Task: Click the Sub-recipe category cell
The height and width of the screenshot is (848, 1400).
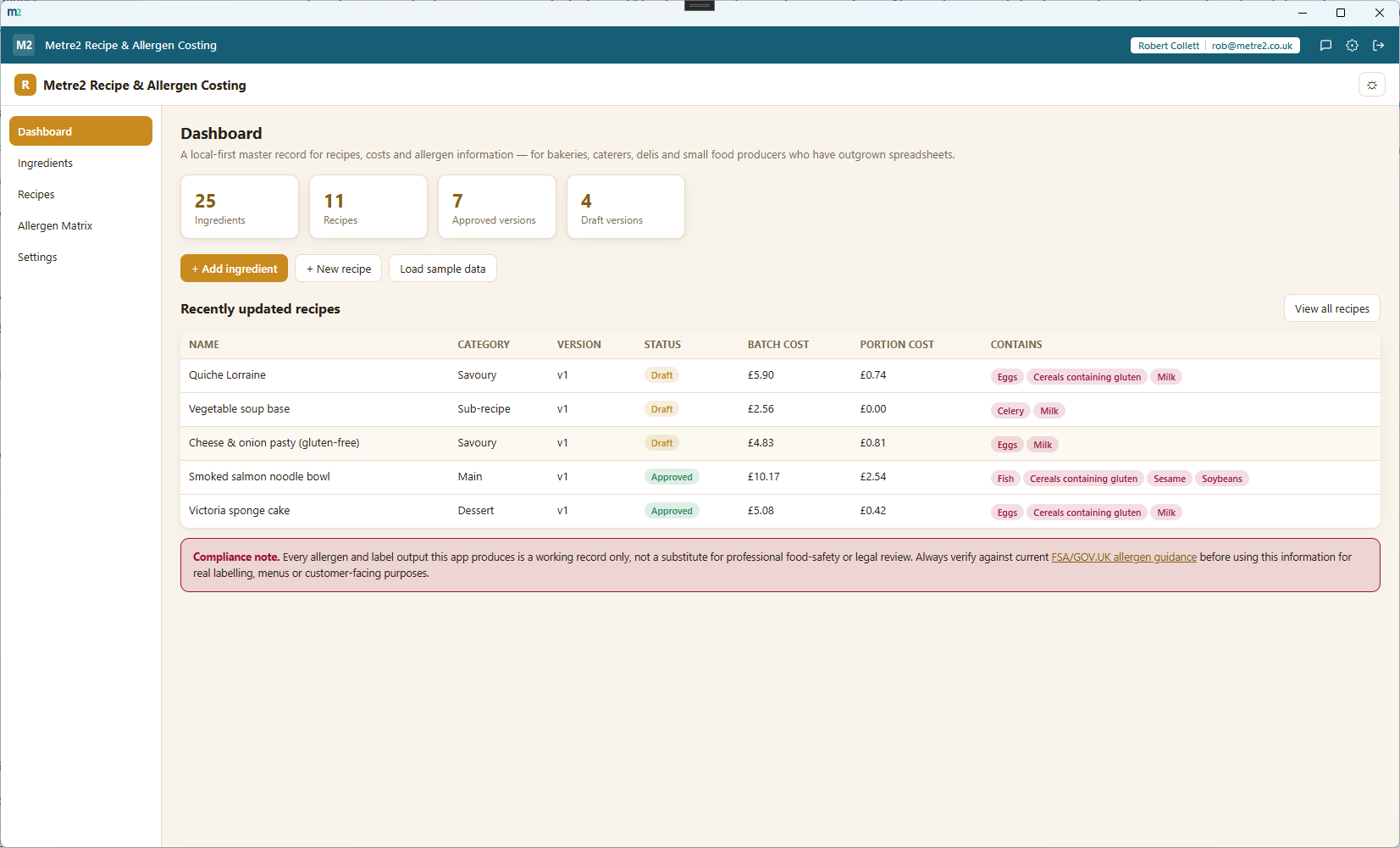Action: pos(484,409)
